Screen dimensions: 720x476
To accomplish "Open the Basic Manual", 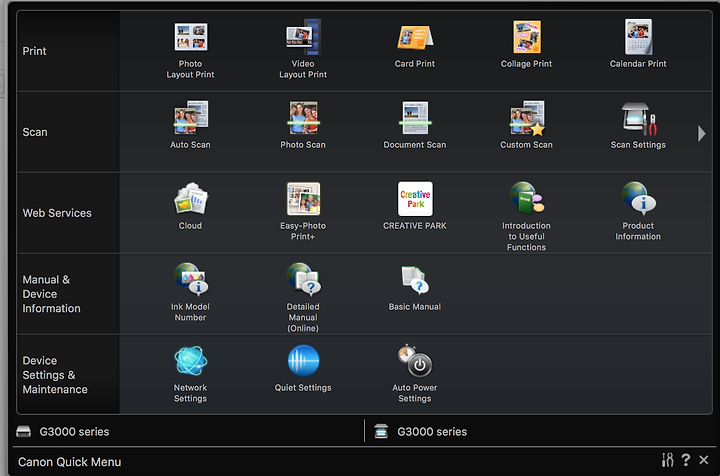I will coord(415,288).
